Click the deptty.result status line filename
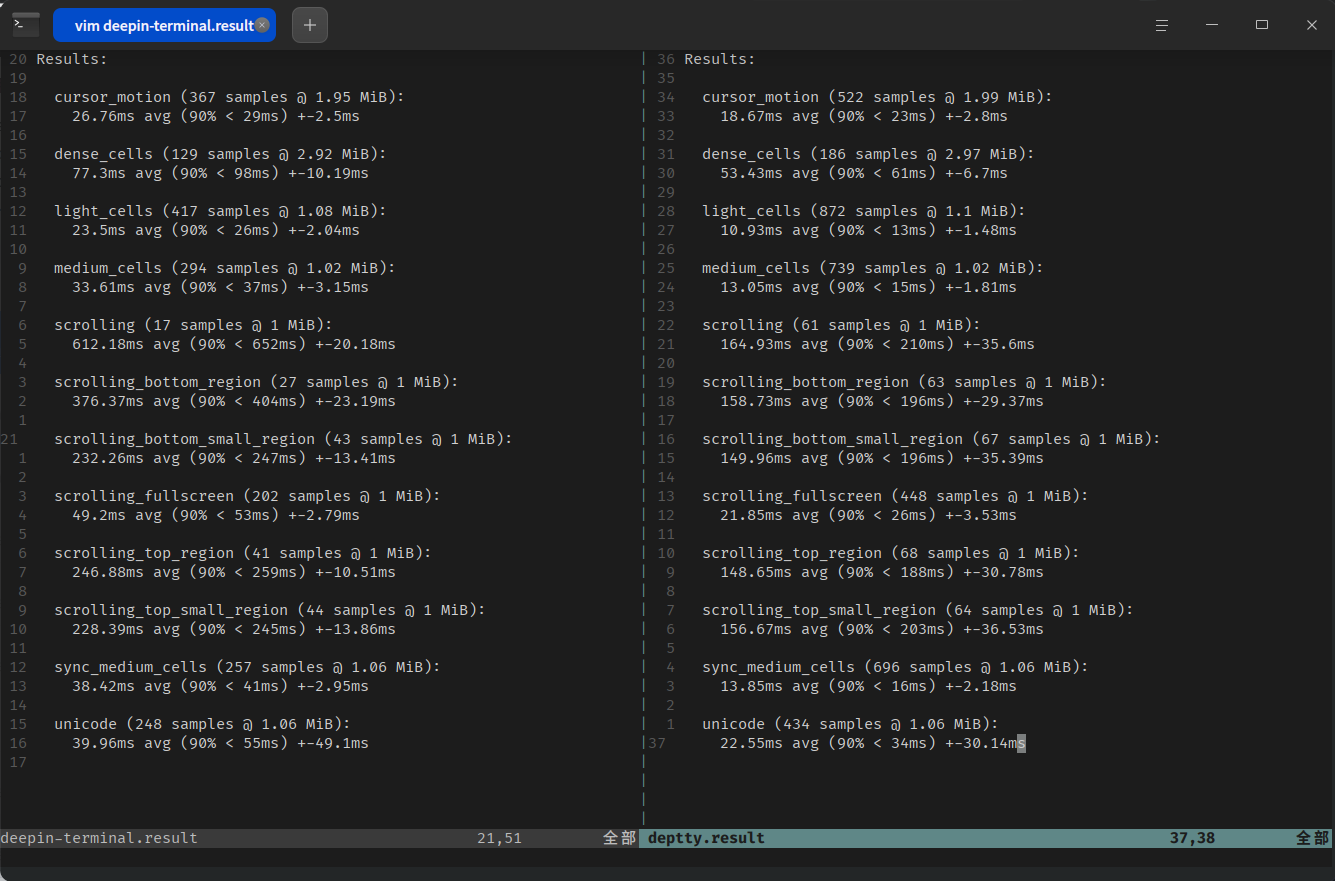1335x881 pixels. pos(706,838)
